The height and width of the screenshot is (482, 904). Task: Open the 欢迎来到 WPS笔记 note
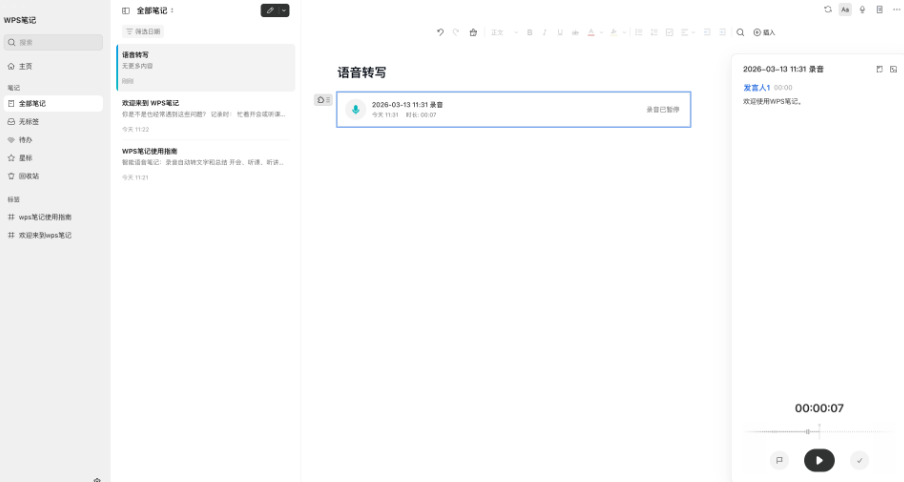click(206, 115)
